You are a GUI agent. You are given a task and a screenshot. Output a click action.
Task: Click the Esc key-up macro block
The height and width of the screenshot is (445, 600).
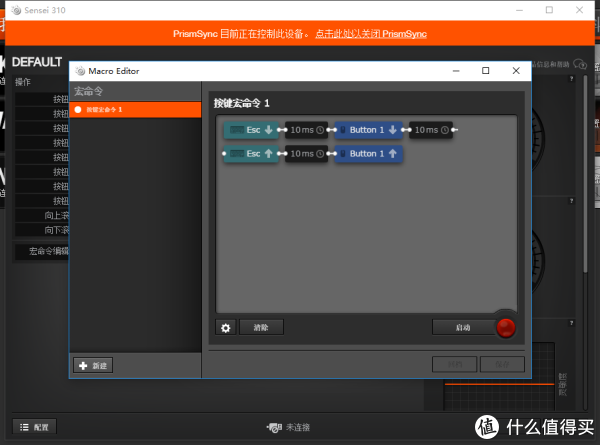click(251, 154)
